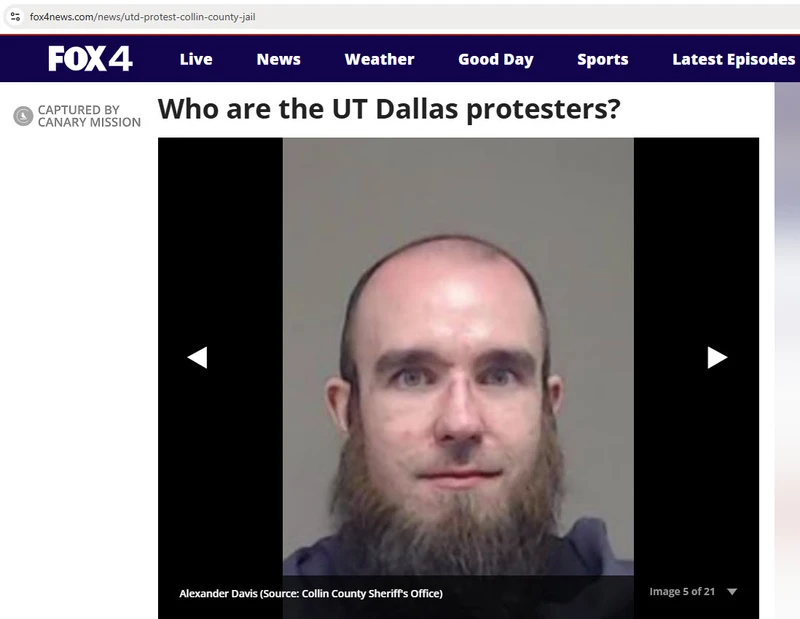
Task: Click the 'Image 5 of 21' counter
Action: (x=682, y=591)
